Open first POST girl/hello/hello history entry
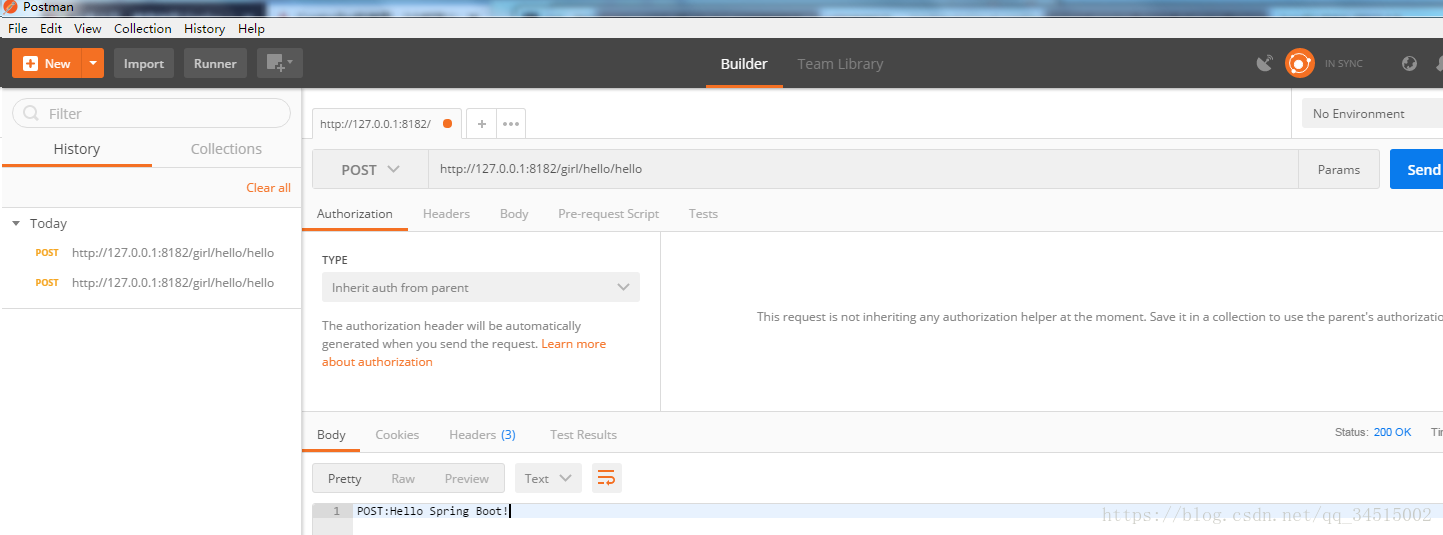Screen dimensions: 1443x535 [x=152, y=253]
